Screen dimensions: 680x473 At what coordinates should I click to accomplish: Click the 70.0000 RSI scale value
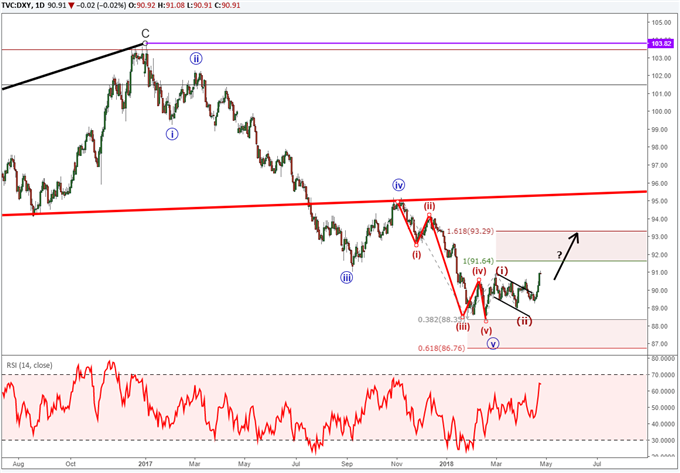[665, 375]
